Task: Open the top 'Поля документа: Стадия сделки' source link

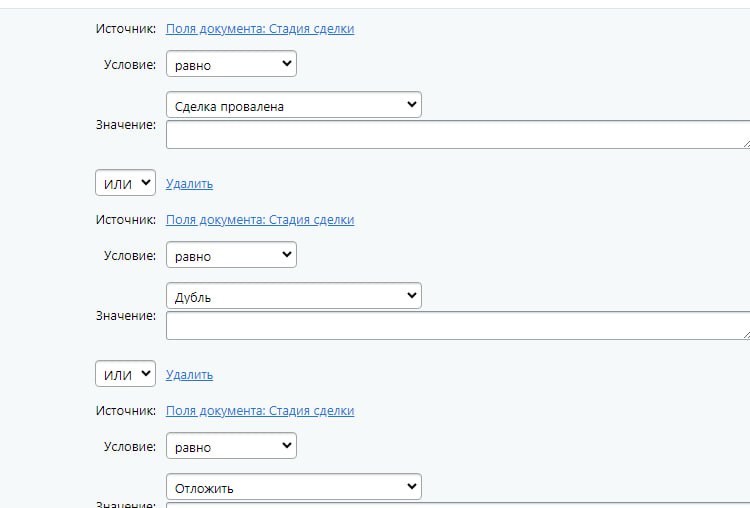Action: coord(260,29)
